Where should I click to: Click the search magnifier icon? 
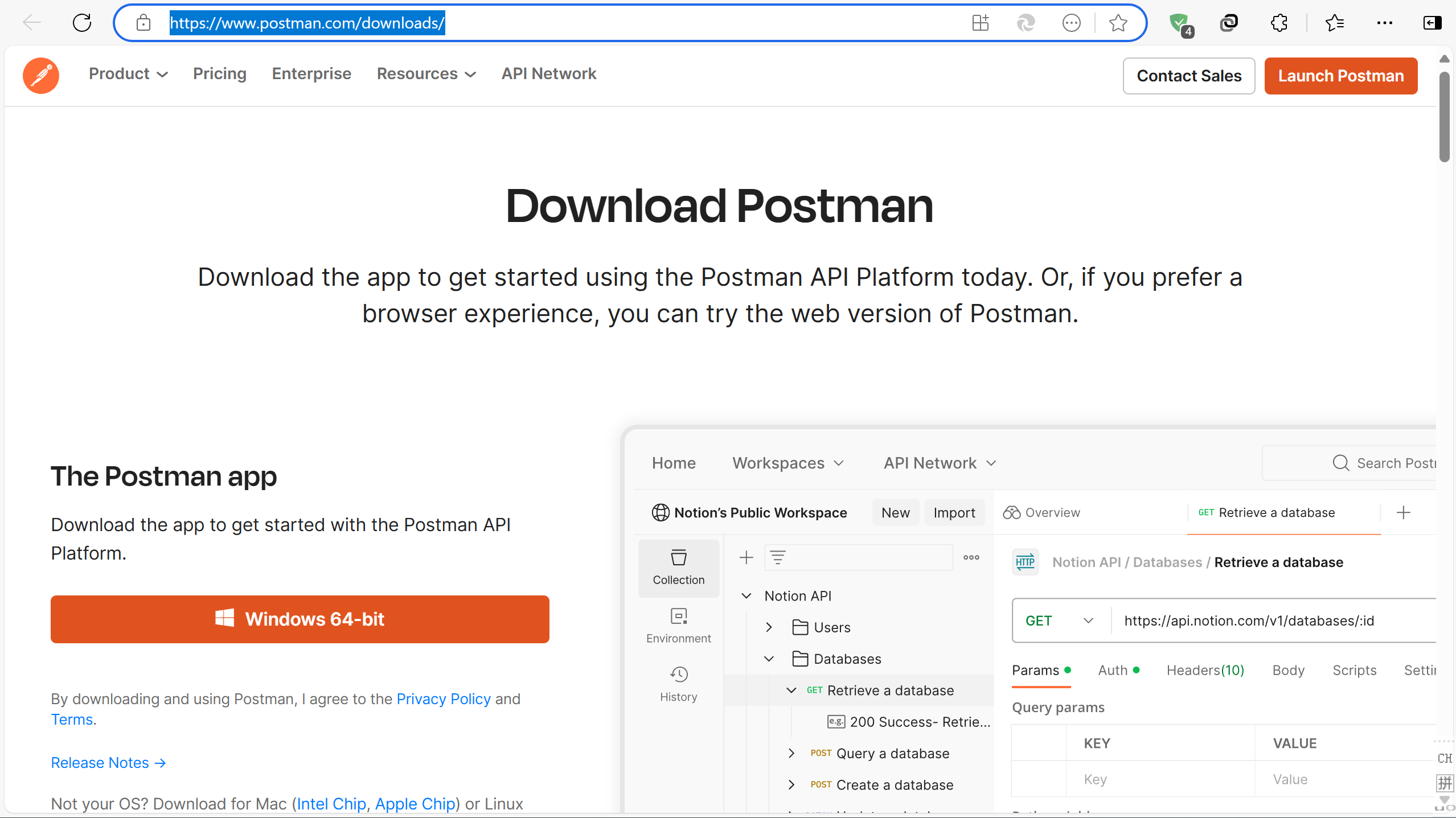[x=1340, y=463]
